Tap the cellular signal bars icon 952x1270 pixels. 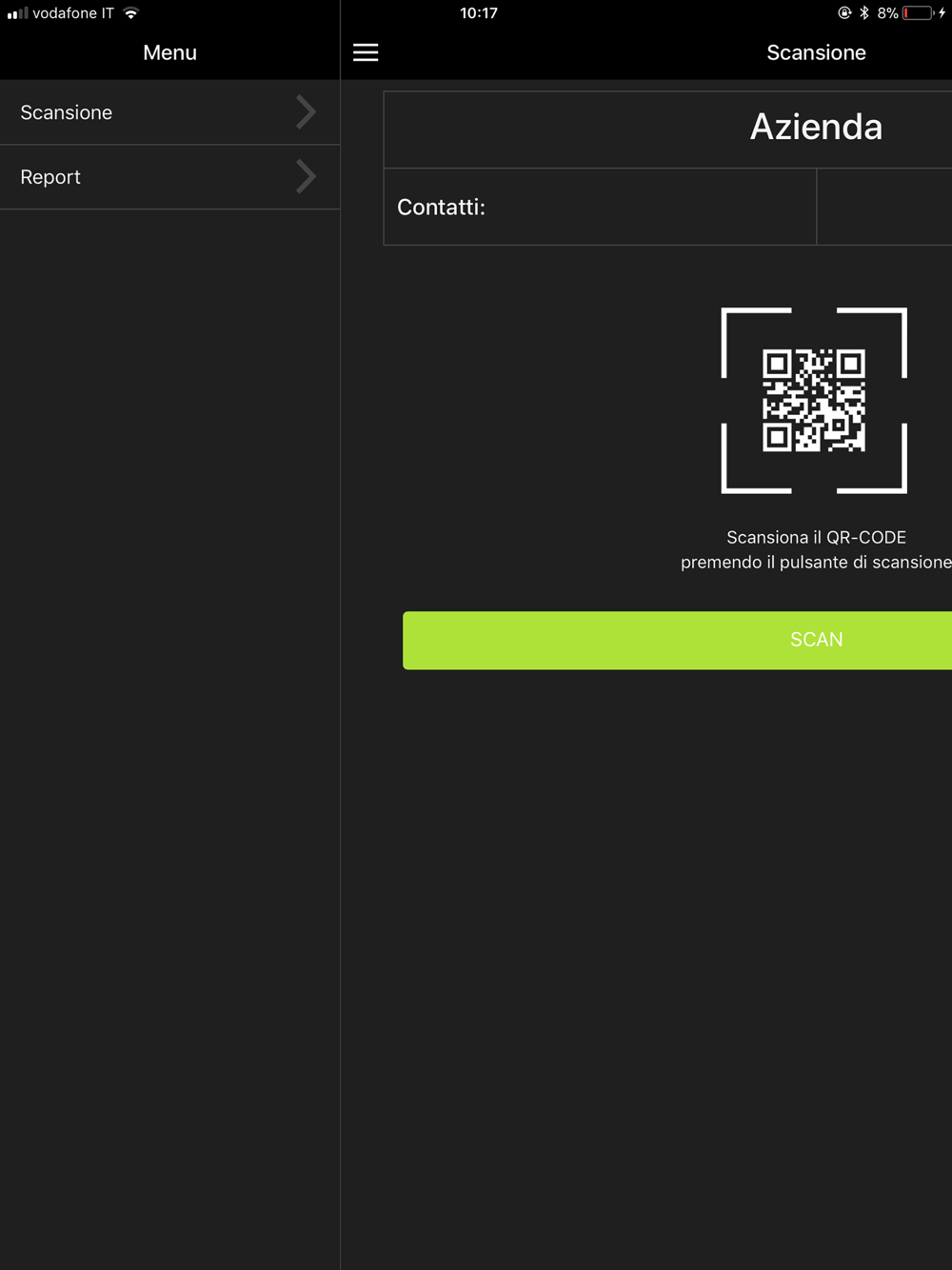pos(17,13)
